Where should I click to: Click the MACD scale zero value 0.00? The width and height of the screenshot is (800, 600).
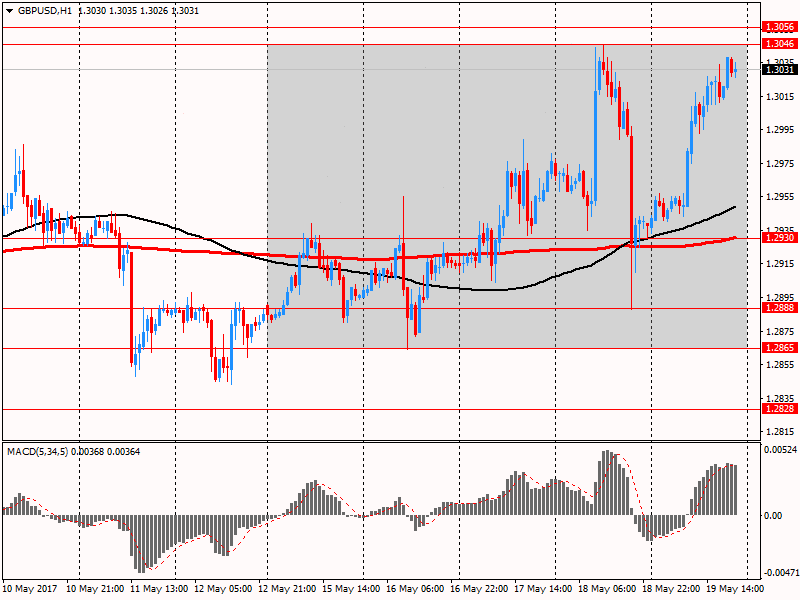point(773,516)
